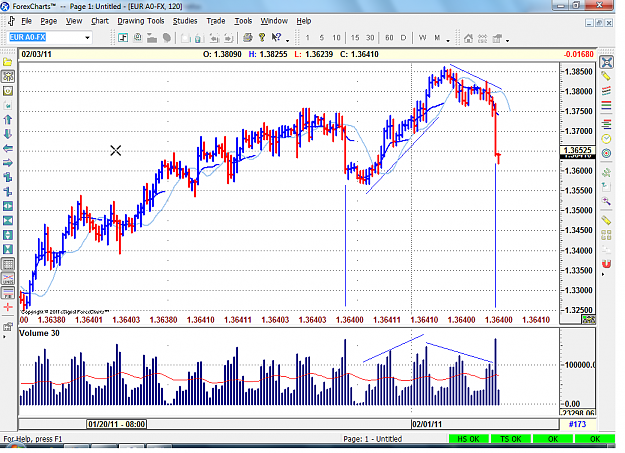This screenshot has height=453, width=625.
Task: Click the blue X icon atop right sidebar
Action: pyautogui.click(x=607, y=62)
